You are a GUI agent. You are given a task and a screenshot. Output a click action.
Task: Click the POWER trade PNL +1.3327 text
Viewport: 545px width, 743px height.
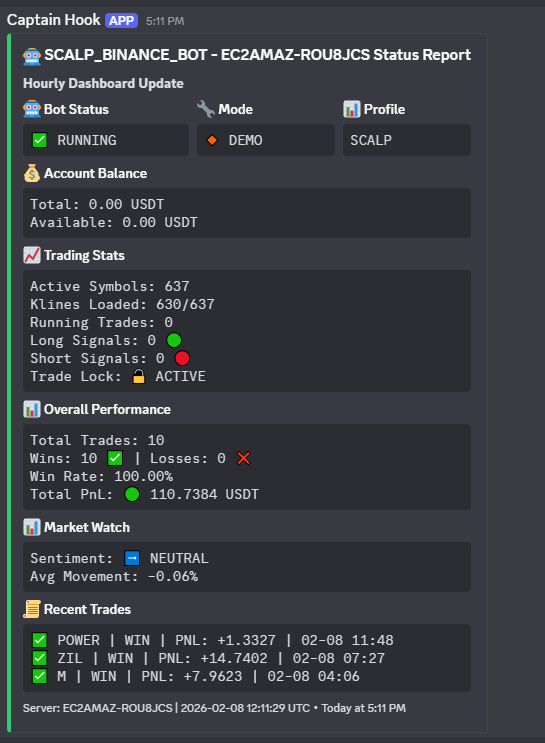[225, 640]
